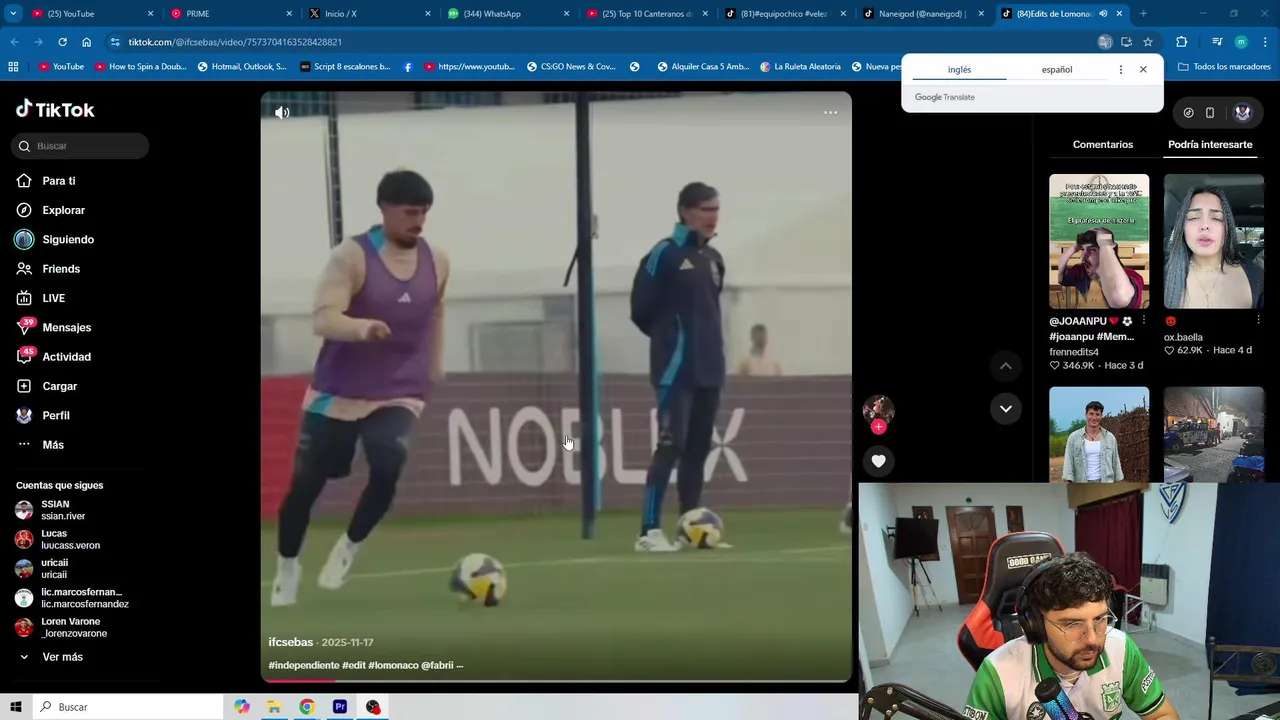Image resolution: width=1280 pixels, height=720 pixels.
Task: Open site information icon in address bar
Action: click(115, 42)
